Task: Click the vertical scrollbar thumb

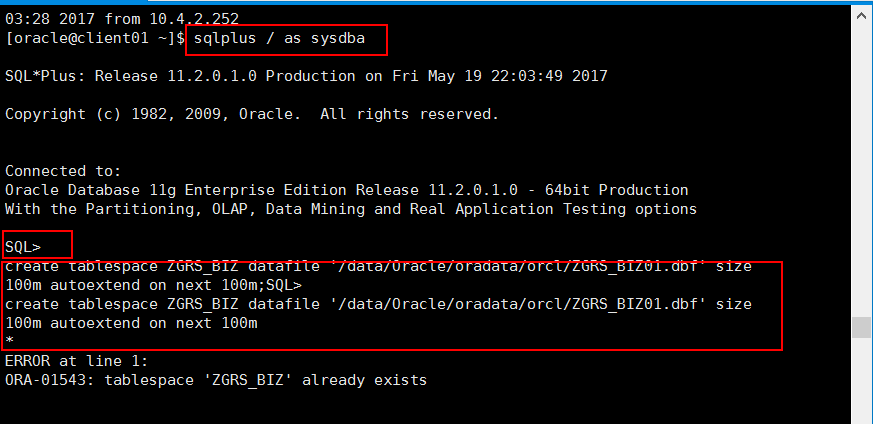Action: [x=861, y=327]
